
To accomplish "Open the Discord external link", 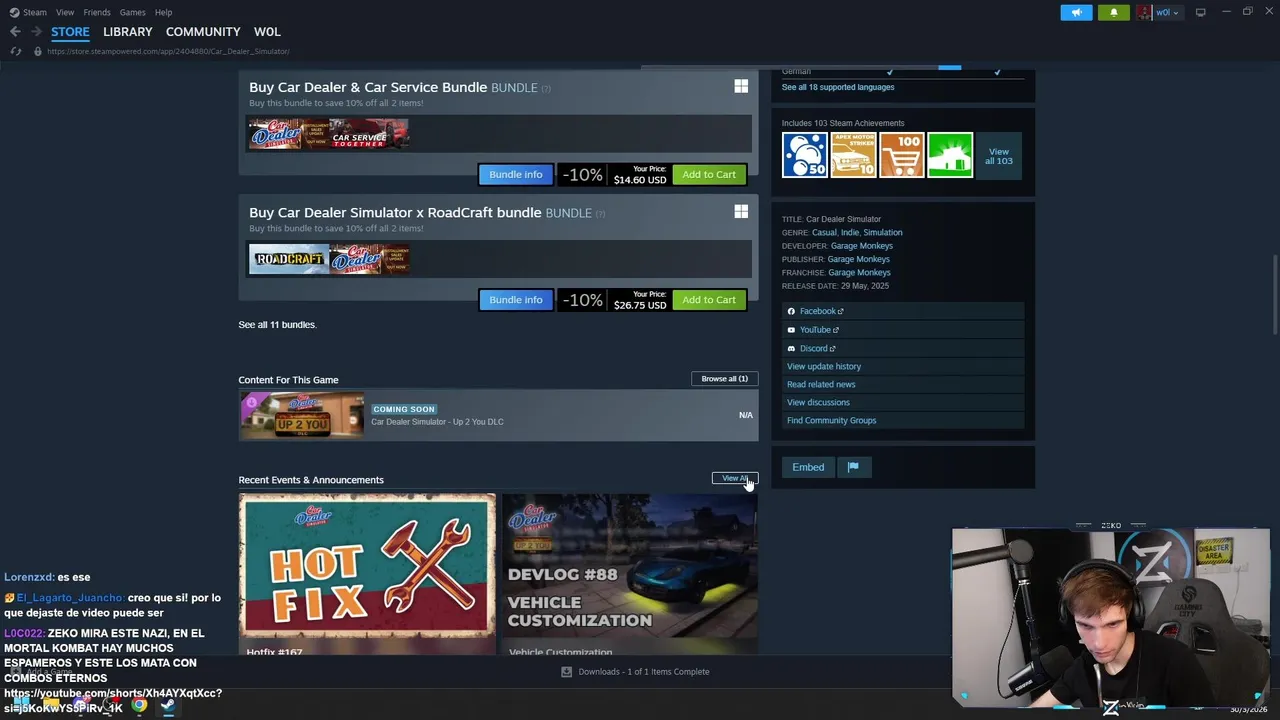I will (902, 348).
